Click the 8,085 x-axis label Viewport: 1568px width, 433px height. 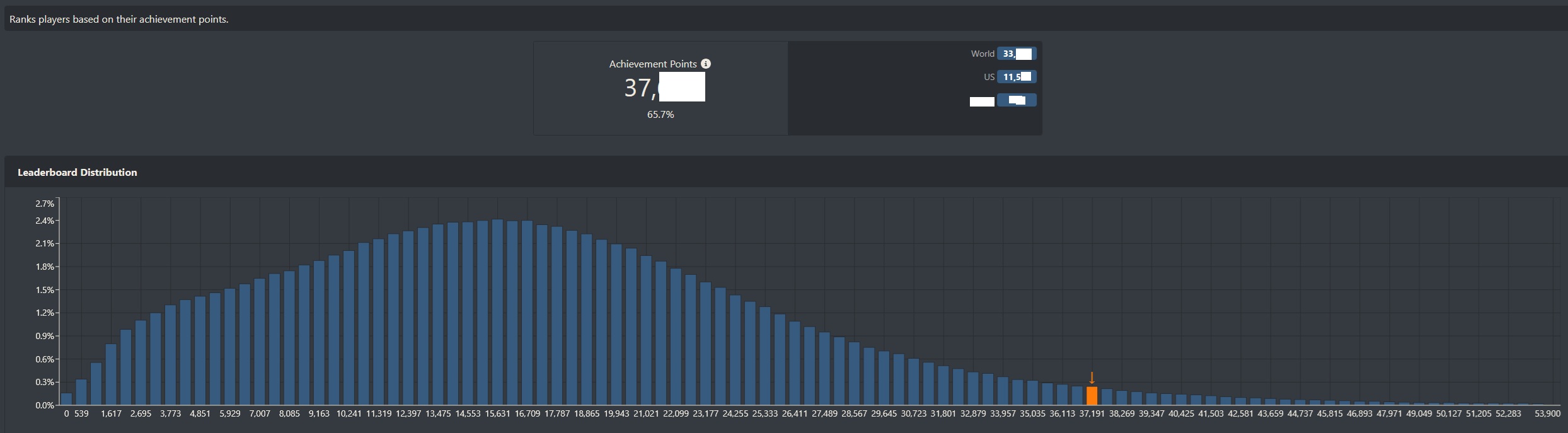pos(289,413)
